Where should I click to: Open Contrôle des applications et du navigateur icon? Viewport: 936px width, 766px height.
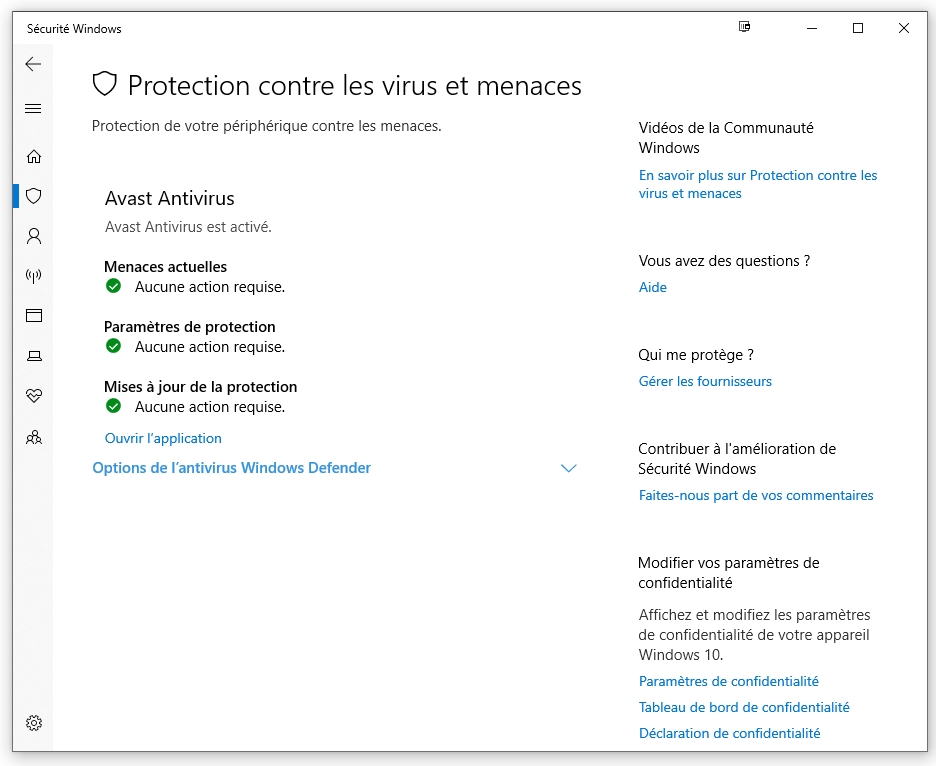coord(33,316)
